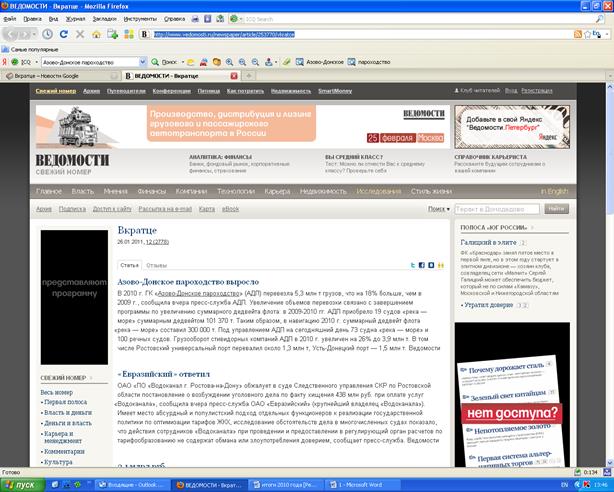Image resolution: width=614 pixels, height=492 pixels.
Task: Open the new tab page-plus icon
Action: [x=113, y=34]
